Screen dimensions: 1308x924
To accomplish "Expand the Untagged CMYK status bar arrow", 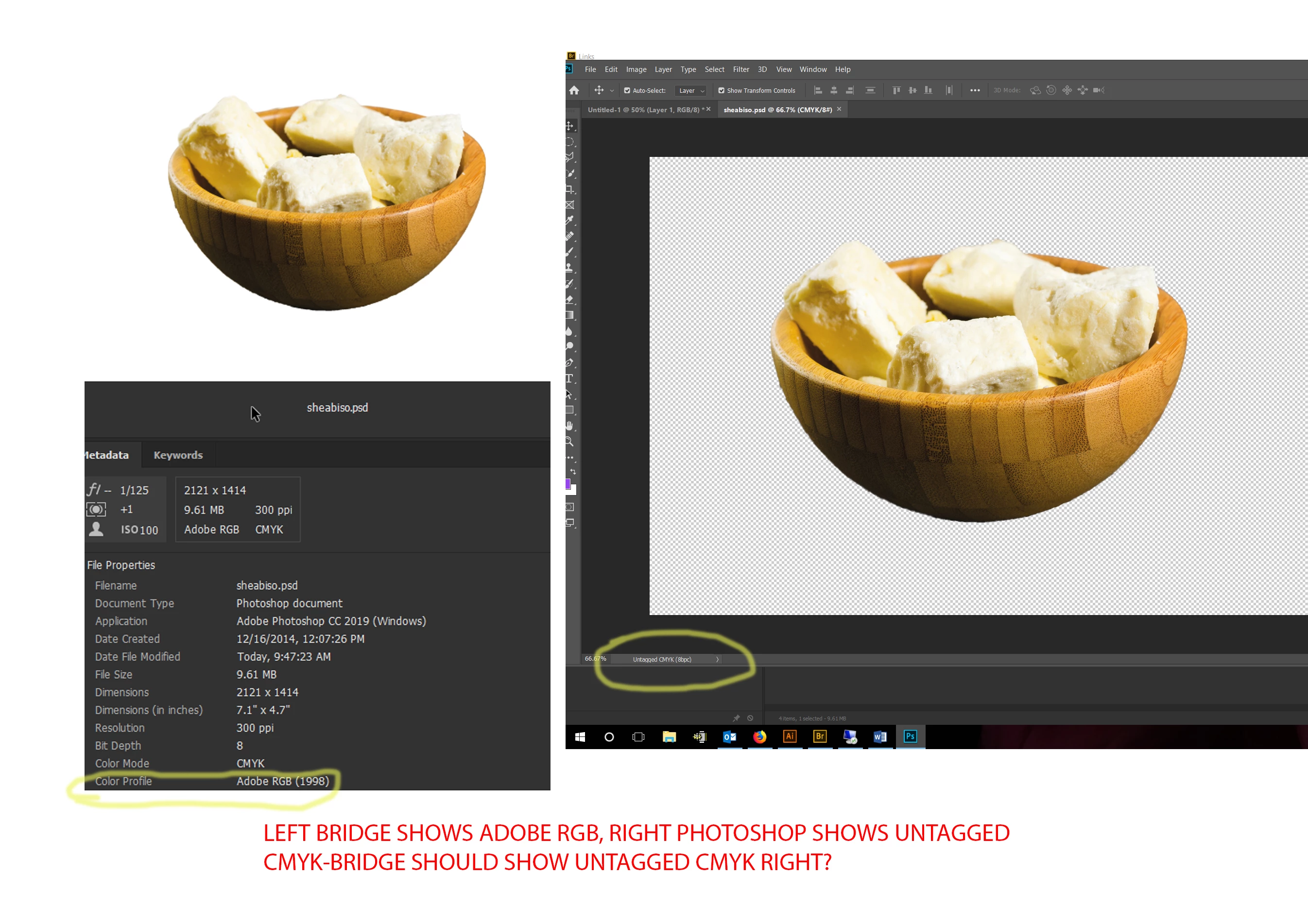I will click(x=717, y=659).
